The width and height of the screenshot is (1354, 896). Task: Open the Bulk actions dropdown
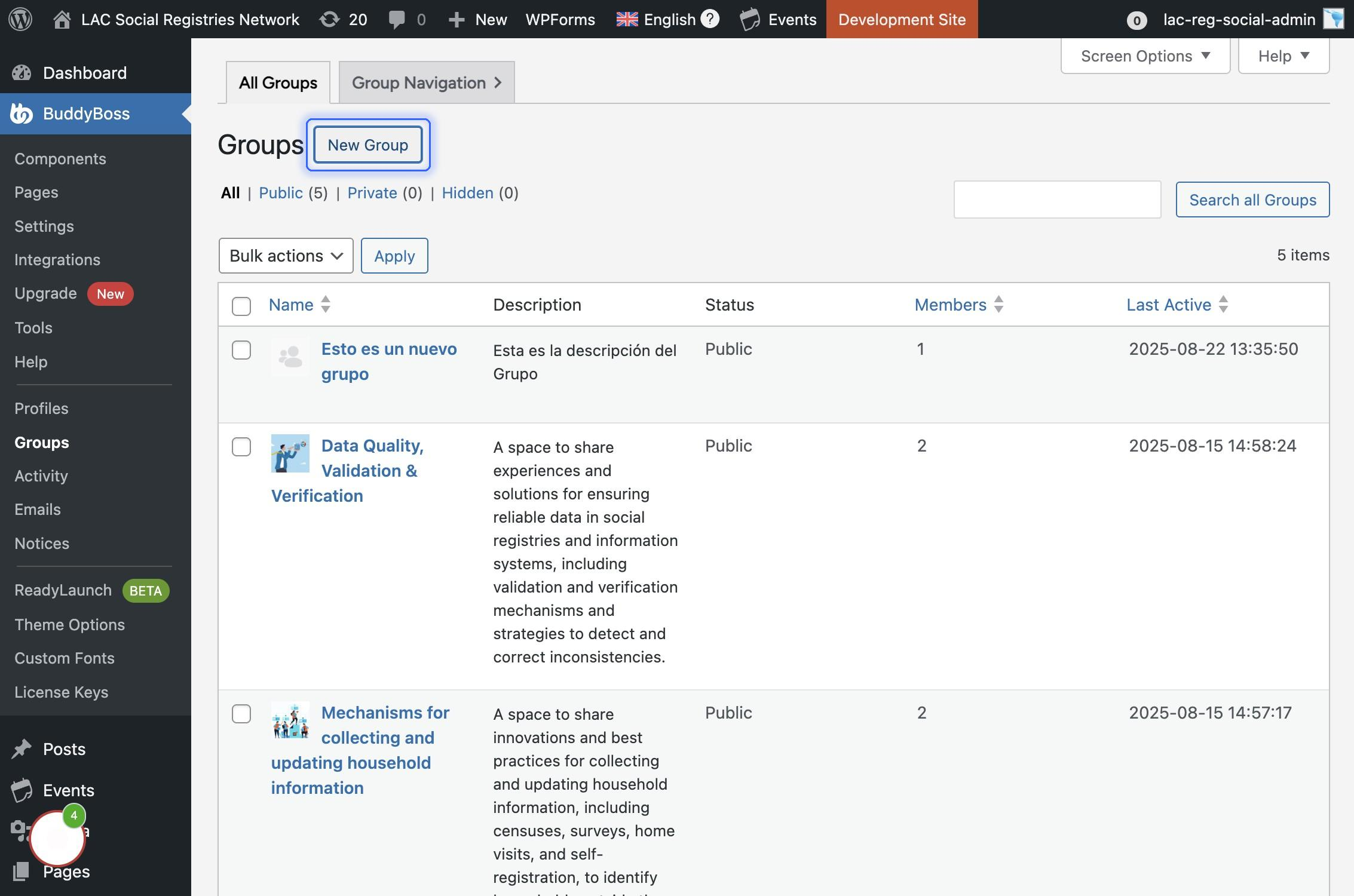(x=286, y=256)
